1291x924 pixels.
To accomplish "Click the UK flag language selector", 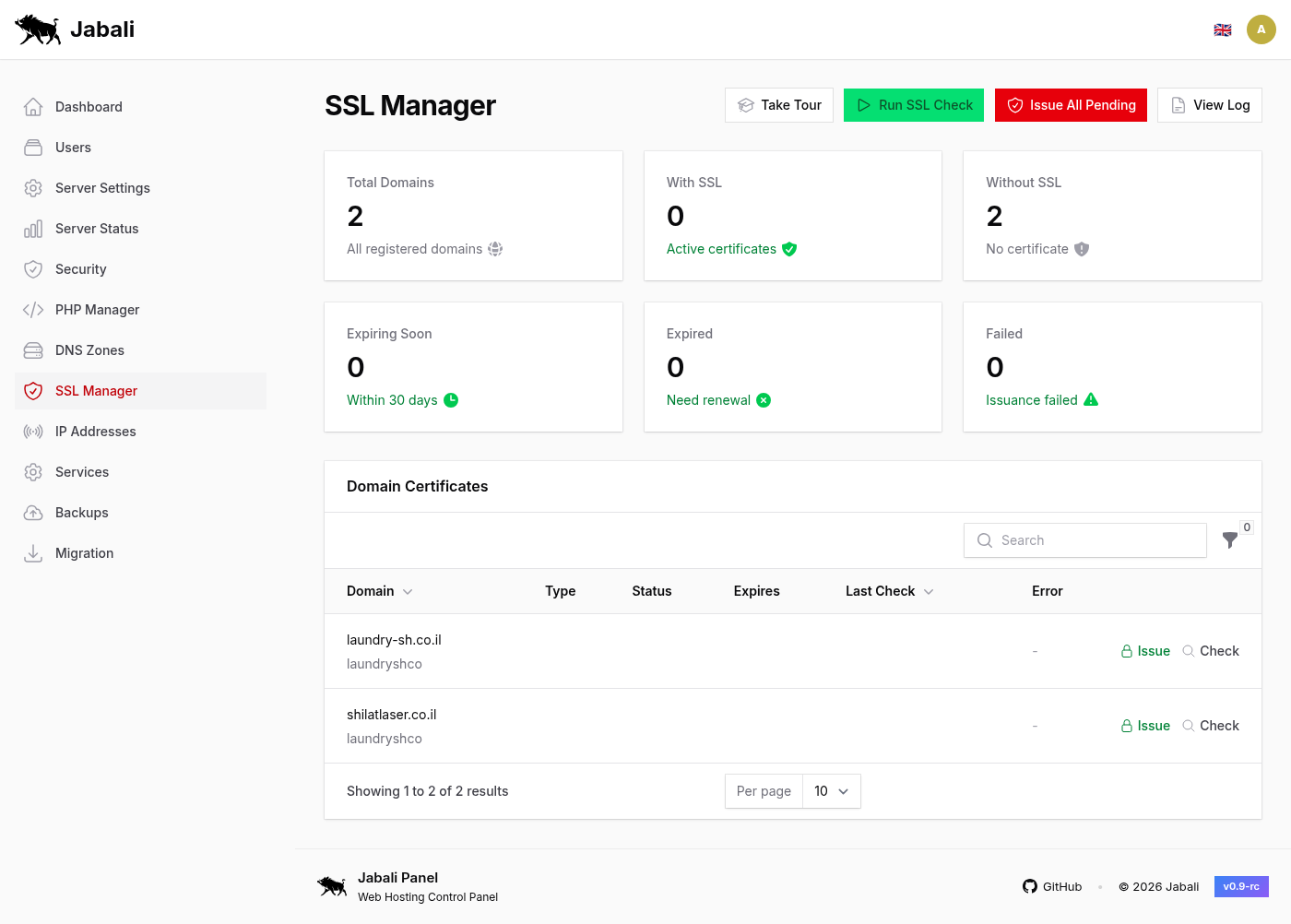I will click(x=1223, y=29).
